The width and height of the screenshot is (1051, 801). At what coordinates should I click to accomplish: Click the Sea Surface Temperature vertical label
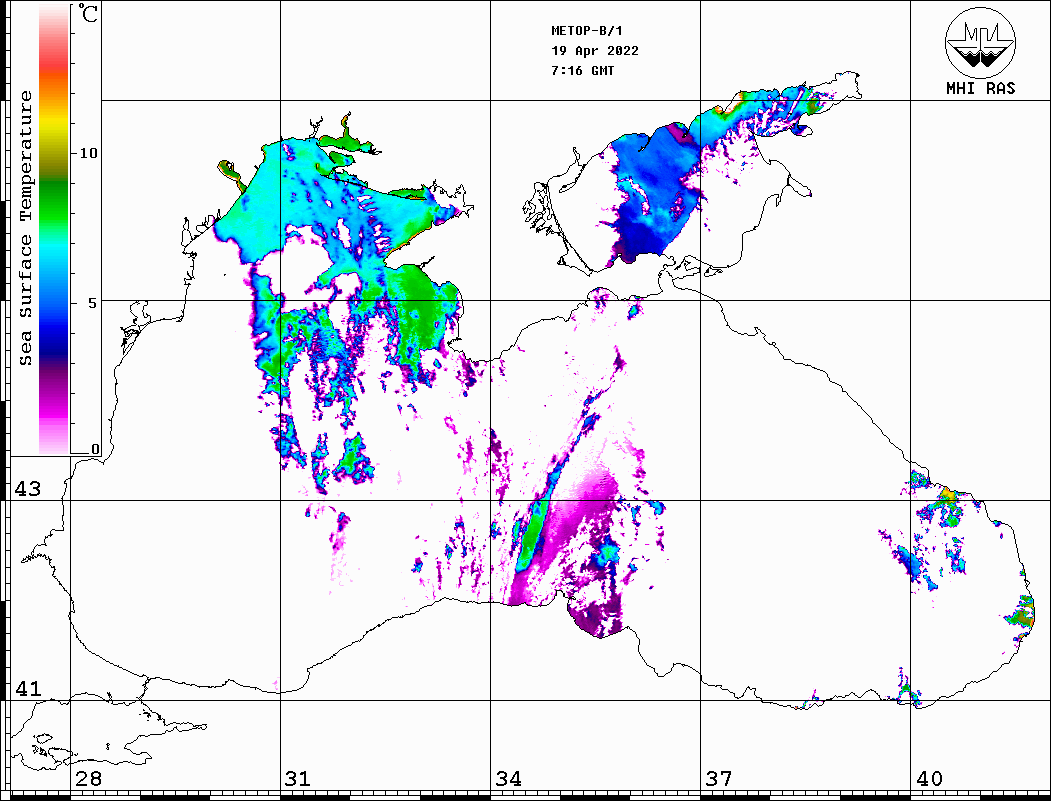coord(25,228)
